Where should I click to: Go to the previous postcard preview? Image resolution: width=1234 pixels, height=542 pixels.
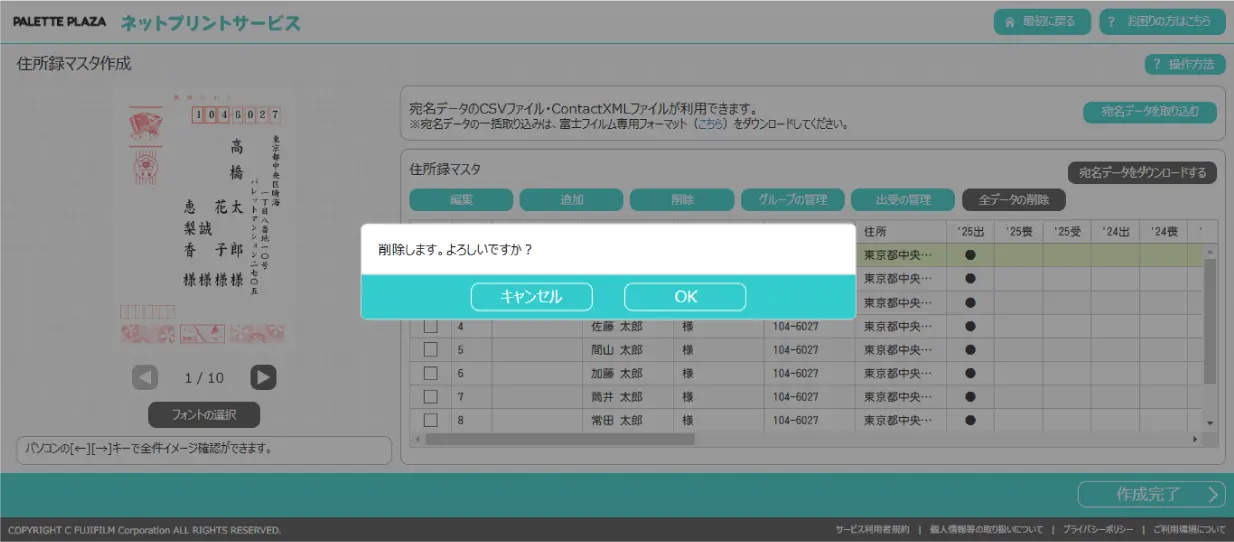tap(145, 377)
